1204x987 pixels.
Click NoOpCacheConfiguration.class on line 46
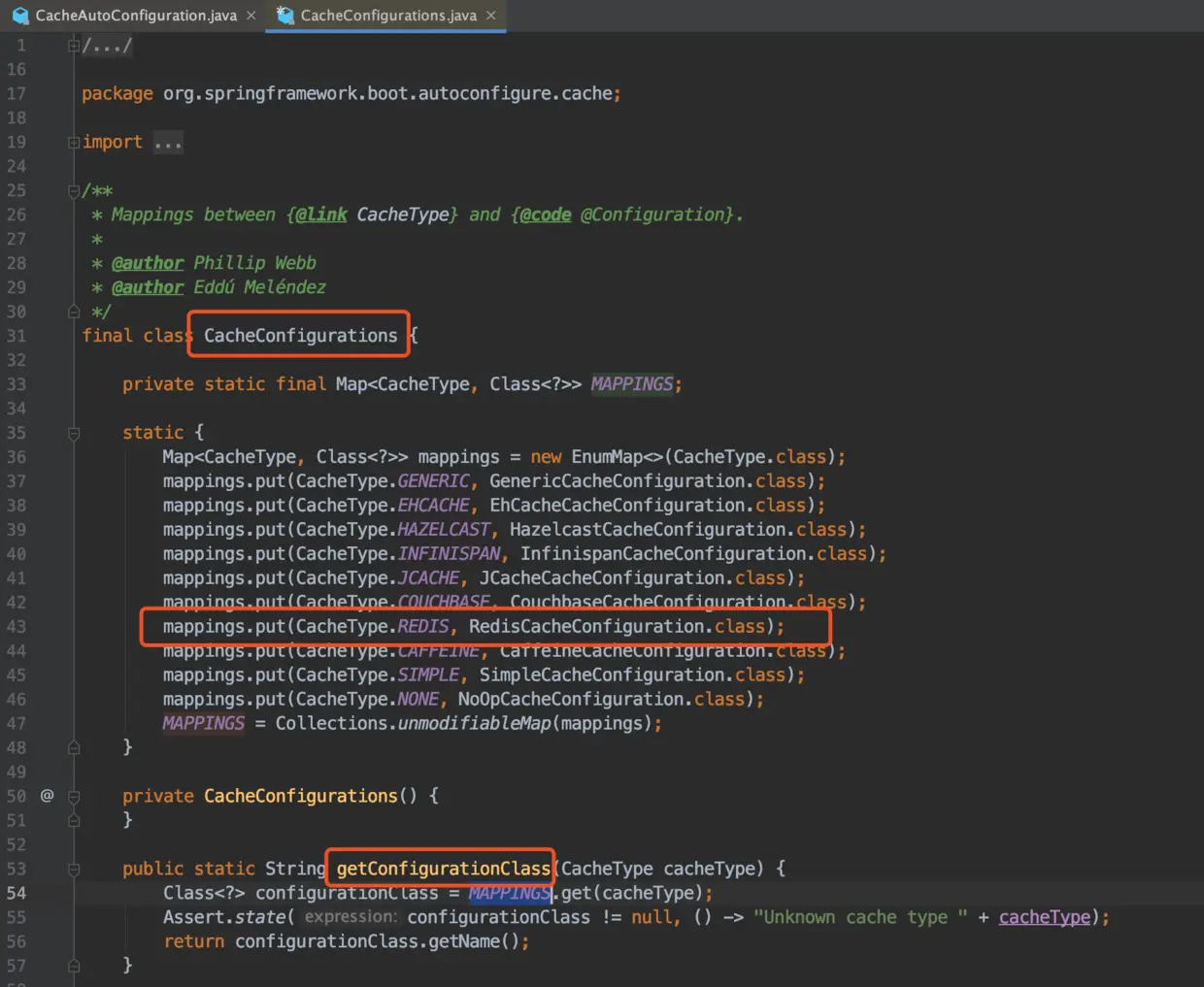click(601, 700)
